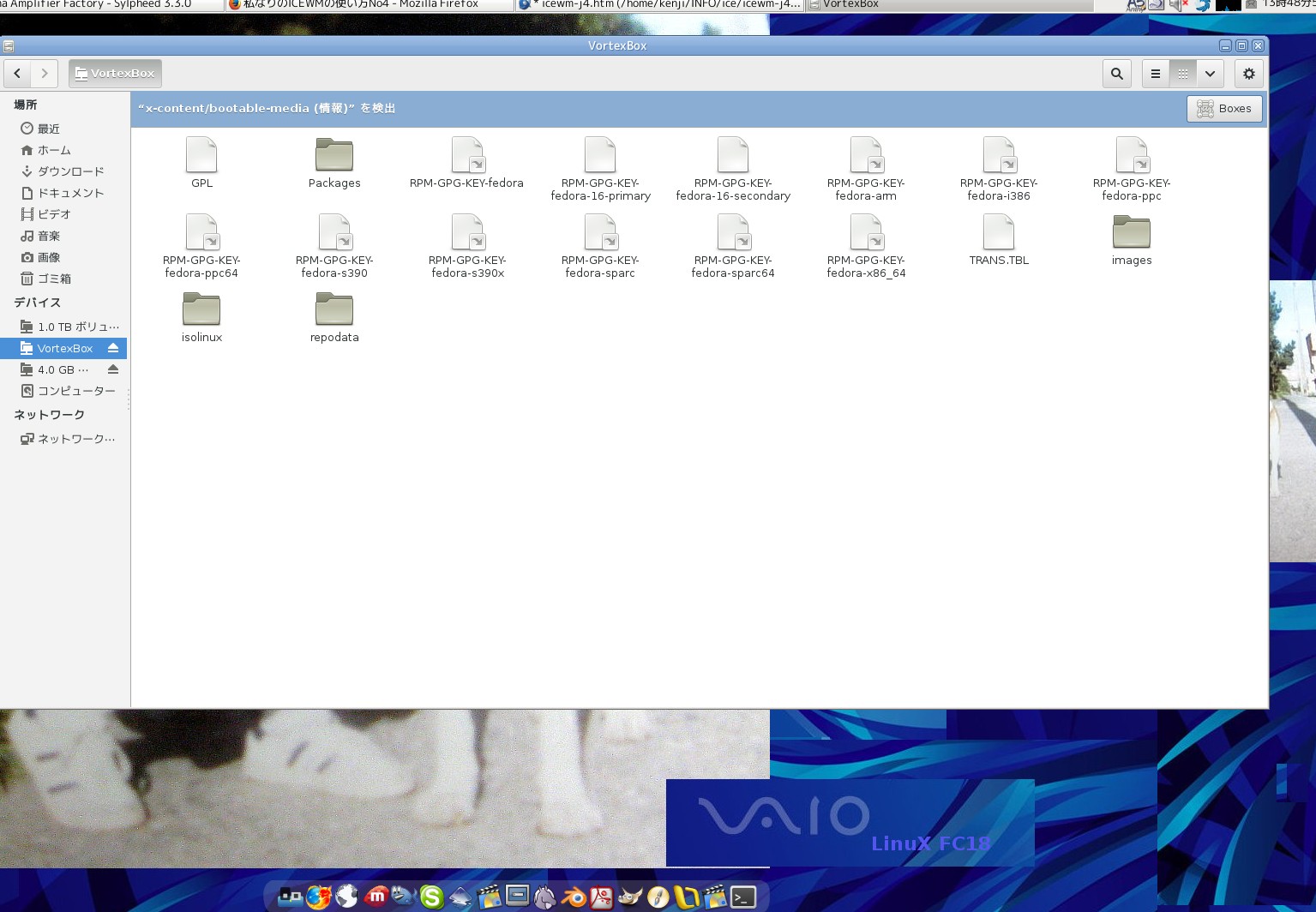Open the view options dropdown chevron
Image resolution: width=1316 pixels, height=912 pixels.
pos(1210,74)
